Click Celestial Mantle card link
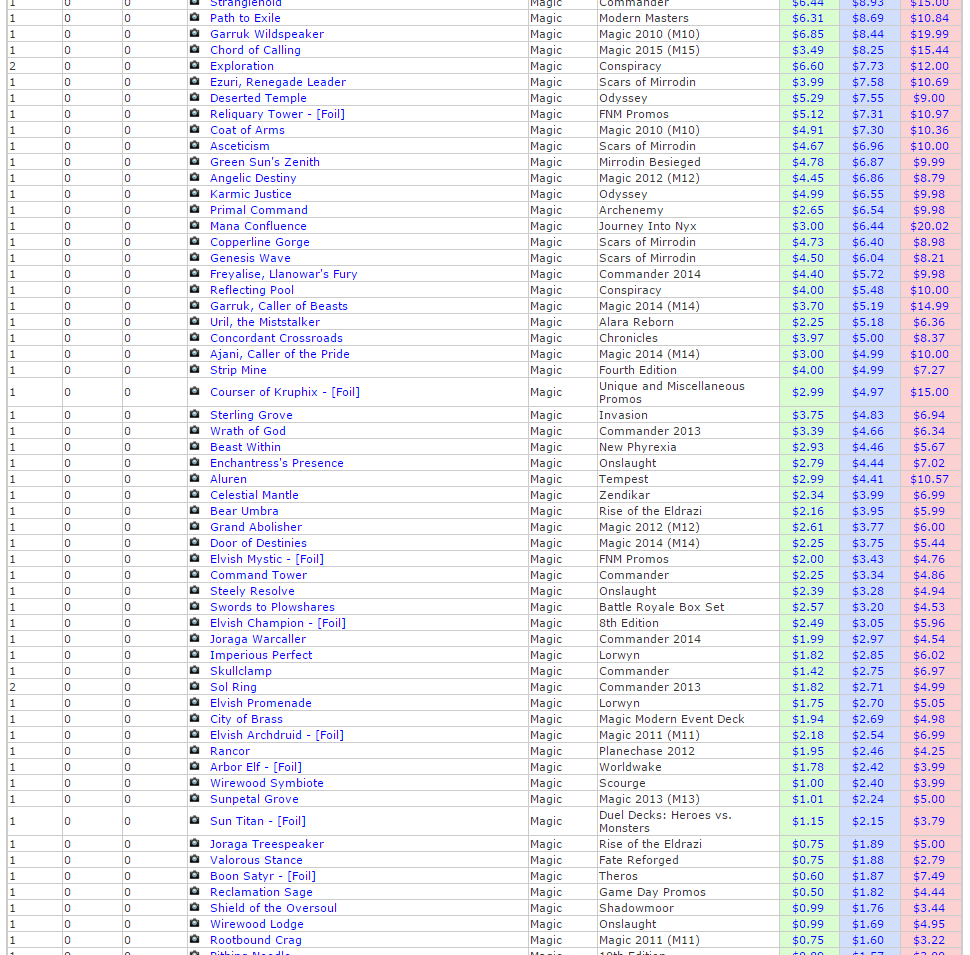This screenshot has width=970, height=955. (254, 495)
